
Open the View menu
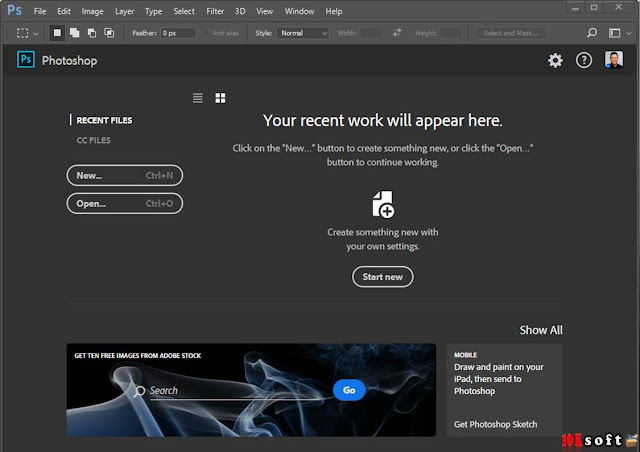tap(264, 11)
